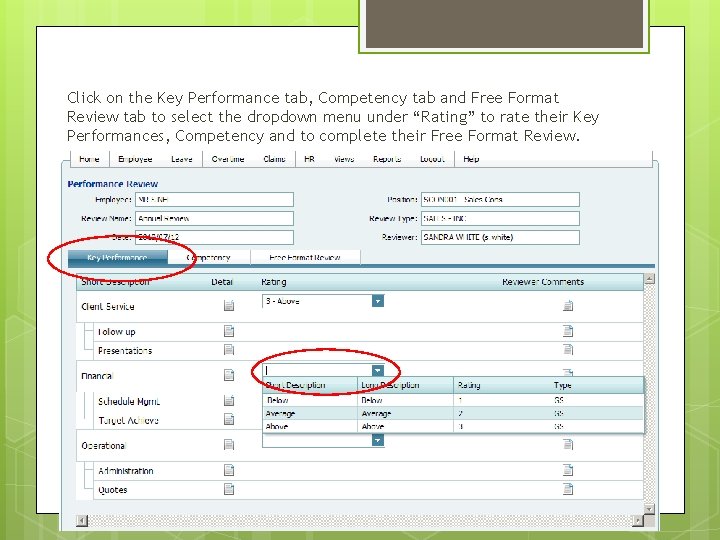
Task: Open the Overtime menu
Action: [x=228, y=159]
